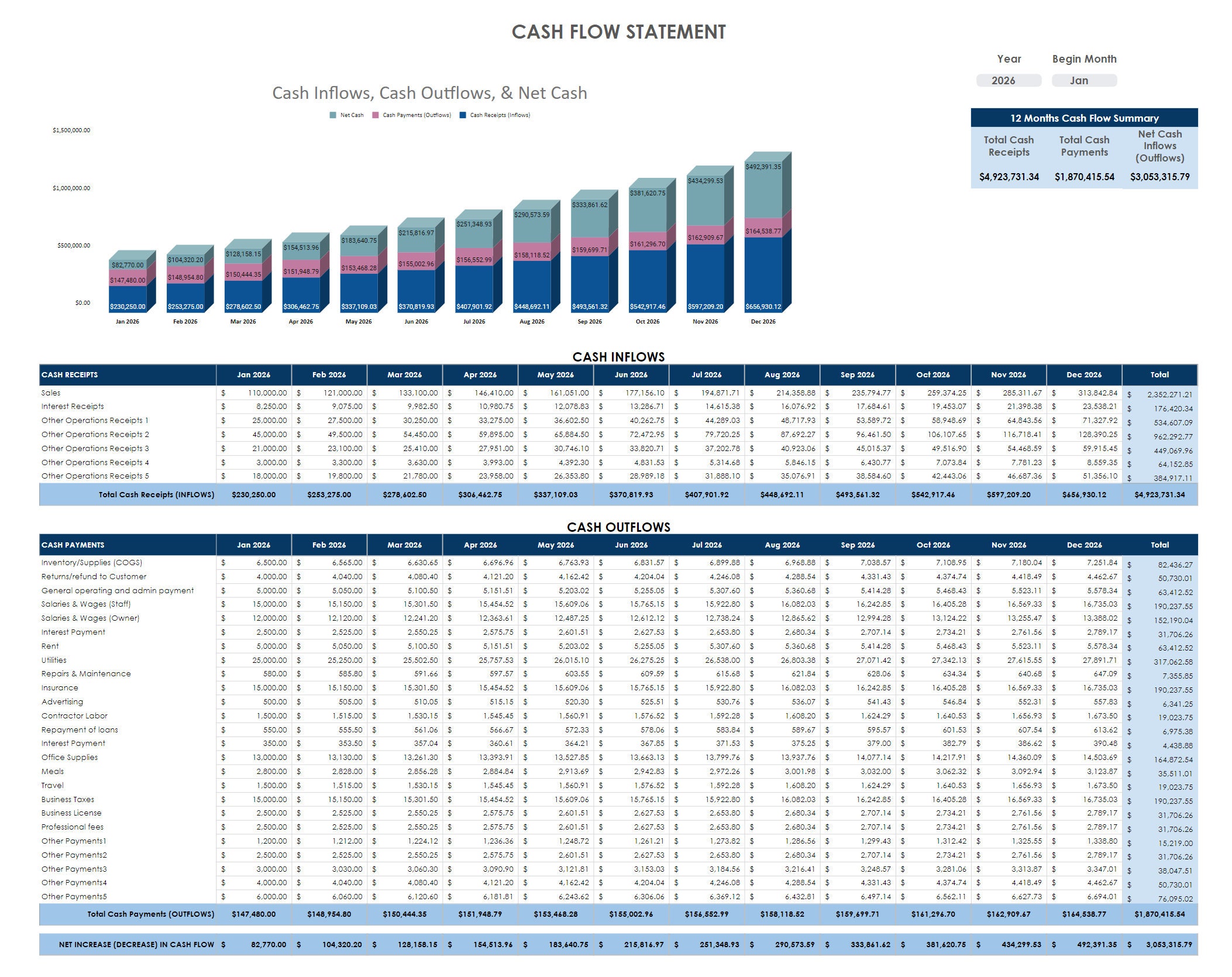Select the NET INCREASE (DECREASE) IN CASH FLOW row

(137, 944)
